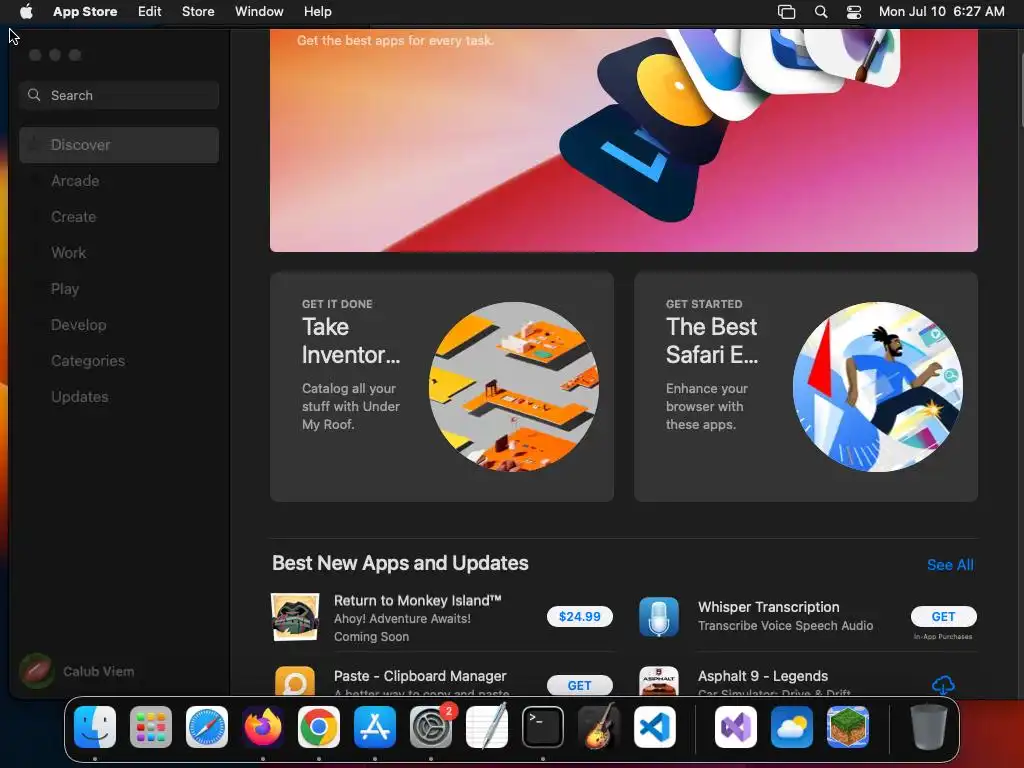Open Updates in the sidebar
The width and height of the screenshot is (1024, 768).
click(119, 396)
